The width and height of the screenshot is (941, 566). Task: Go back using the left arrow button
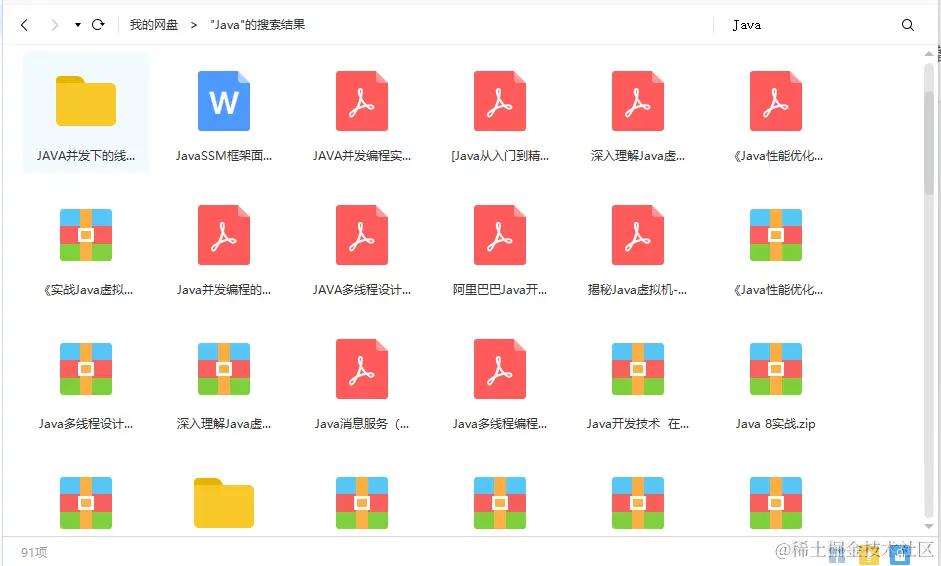tap(24, 25)
